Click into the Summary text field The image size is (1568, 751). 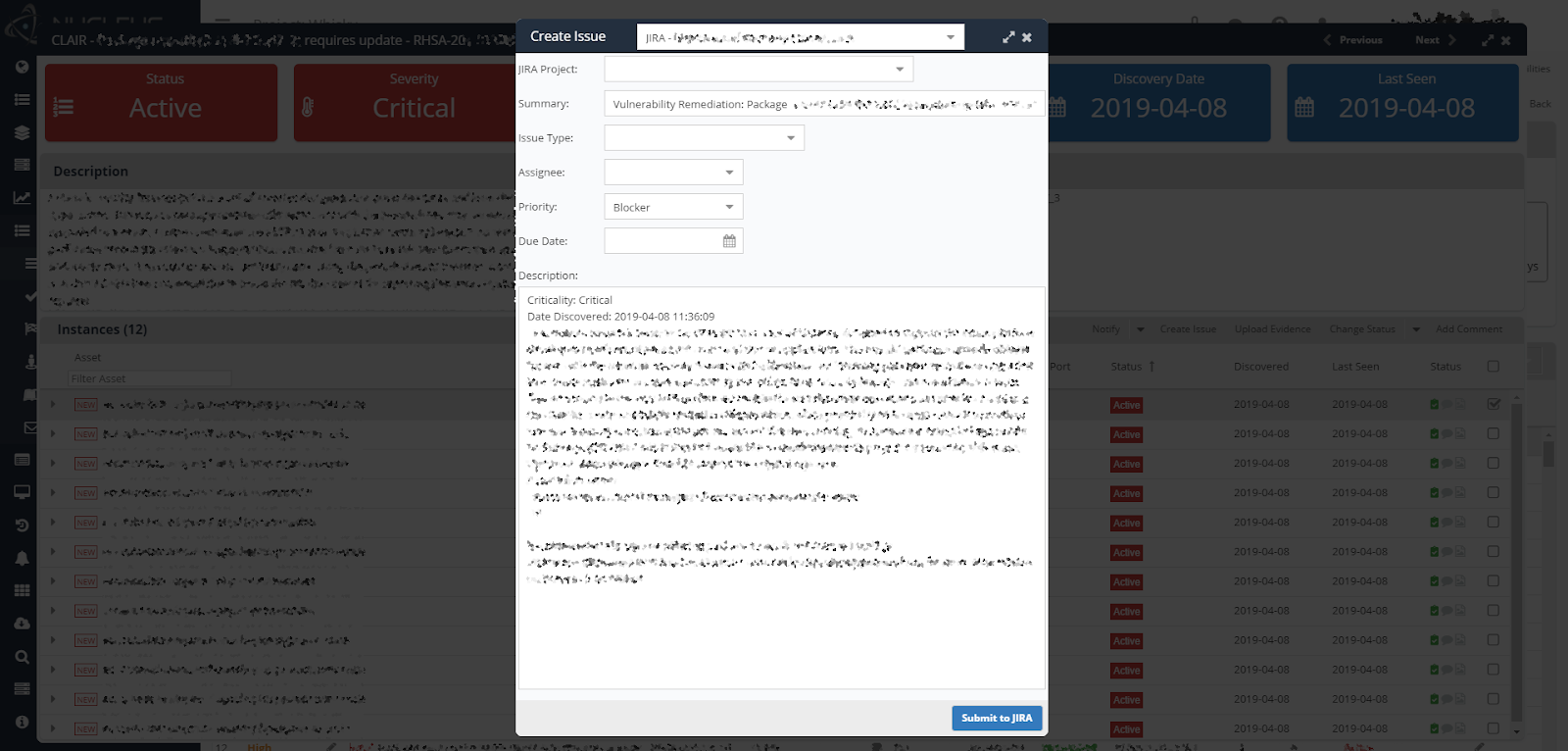point(824,104)
